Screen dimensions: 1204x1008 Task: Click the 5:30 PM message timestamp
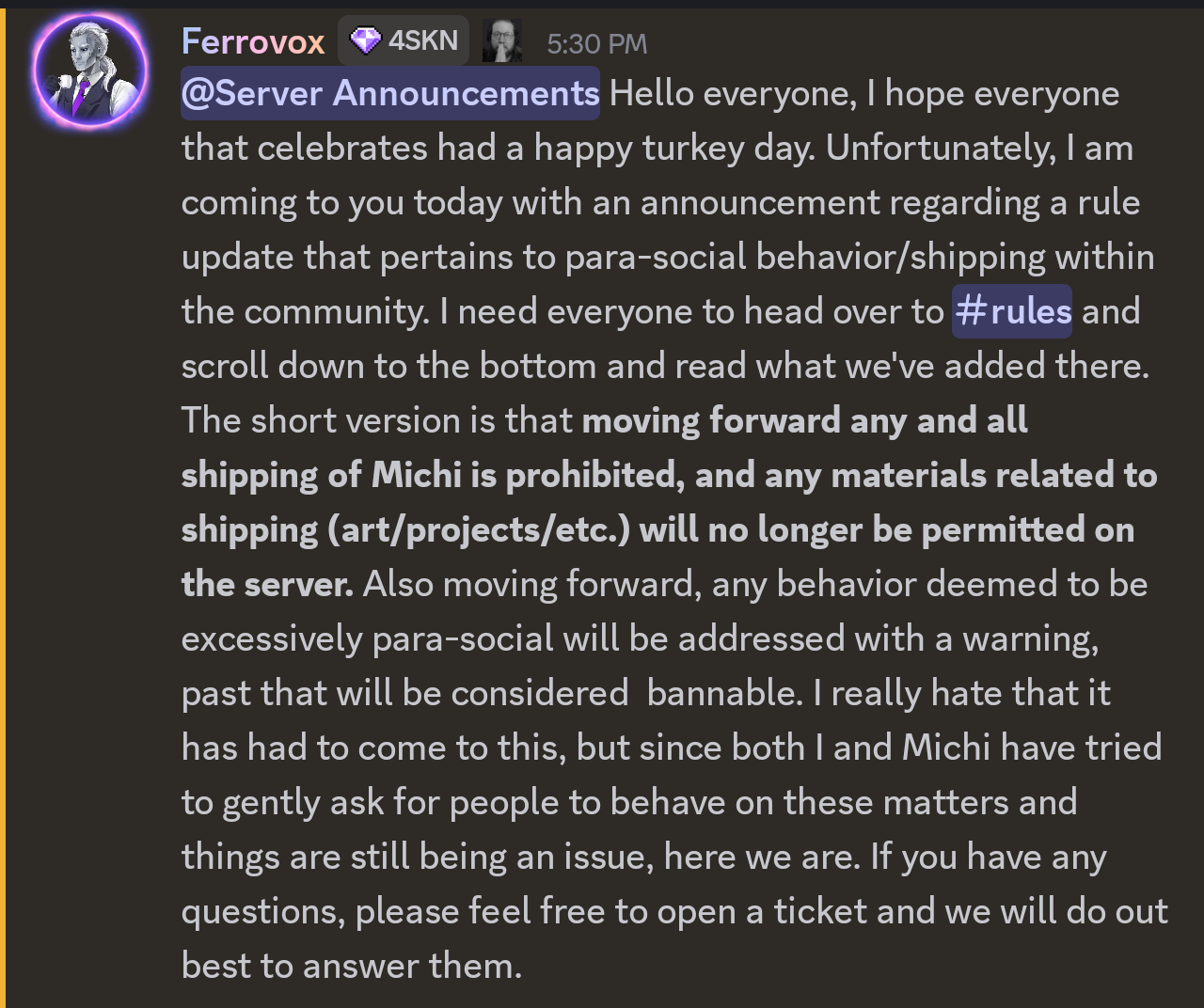(597, 43)
